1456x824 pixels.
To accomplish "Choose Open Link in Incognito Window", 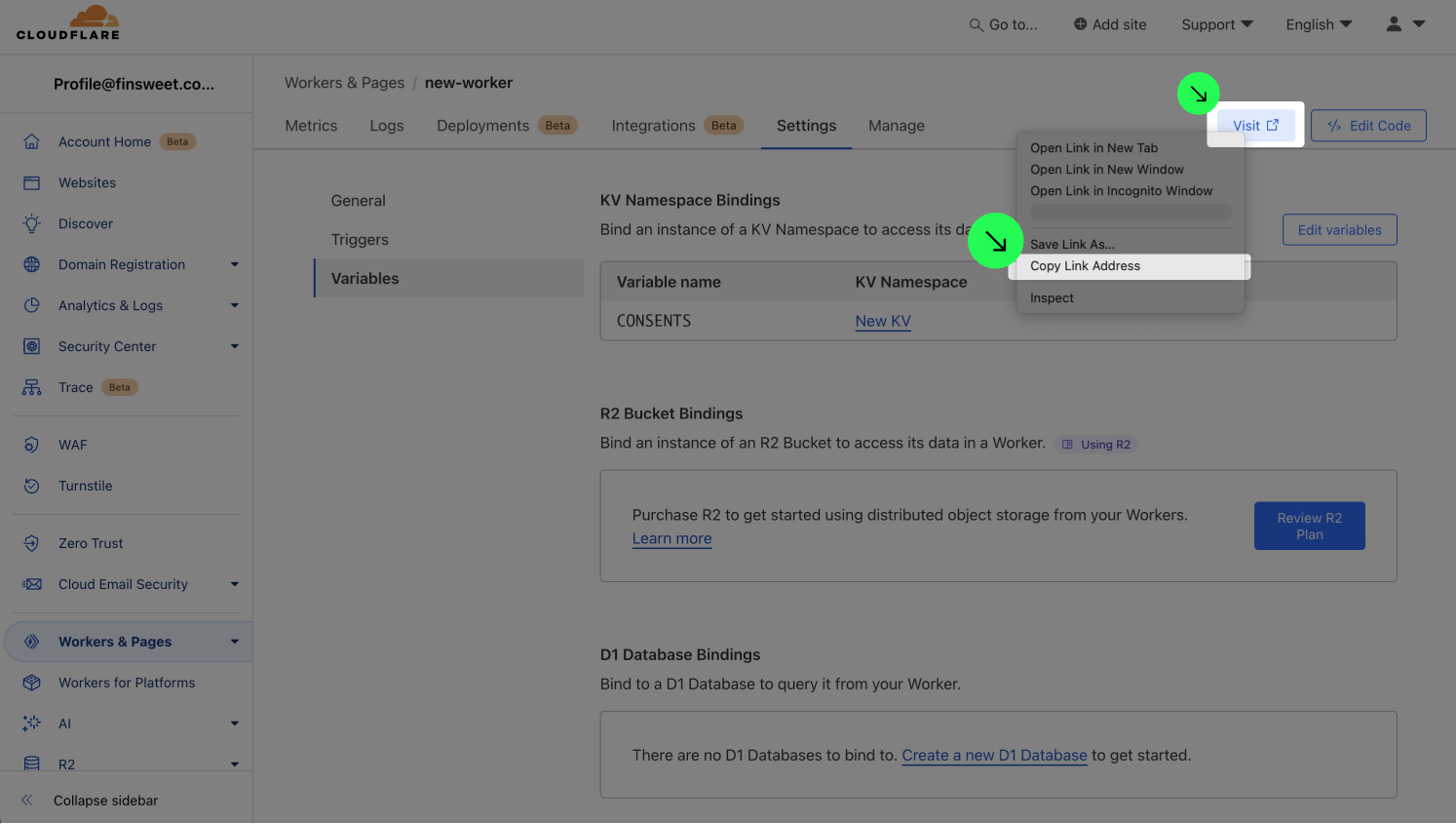I will (1121, 191).
